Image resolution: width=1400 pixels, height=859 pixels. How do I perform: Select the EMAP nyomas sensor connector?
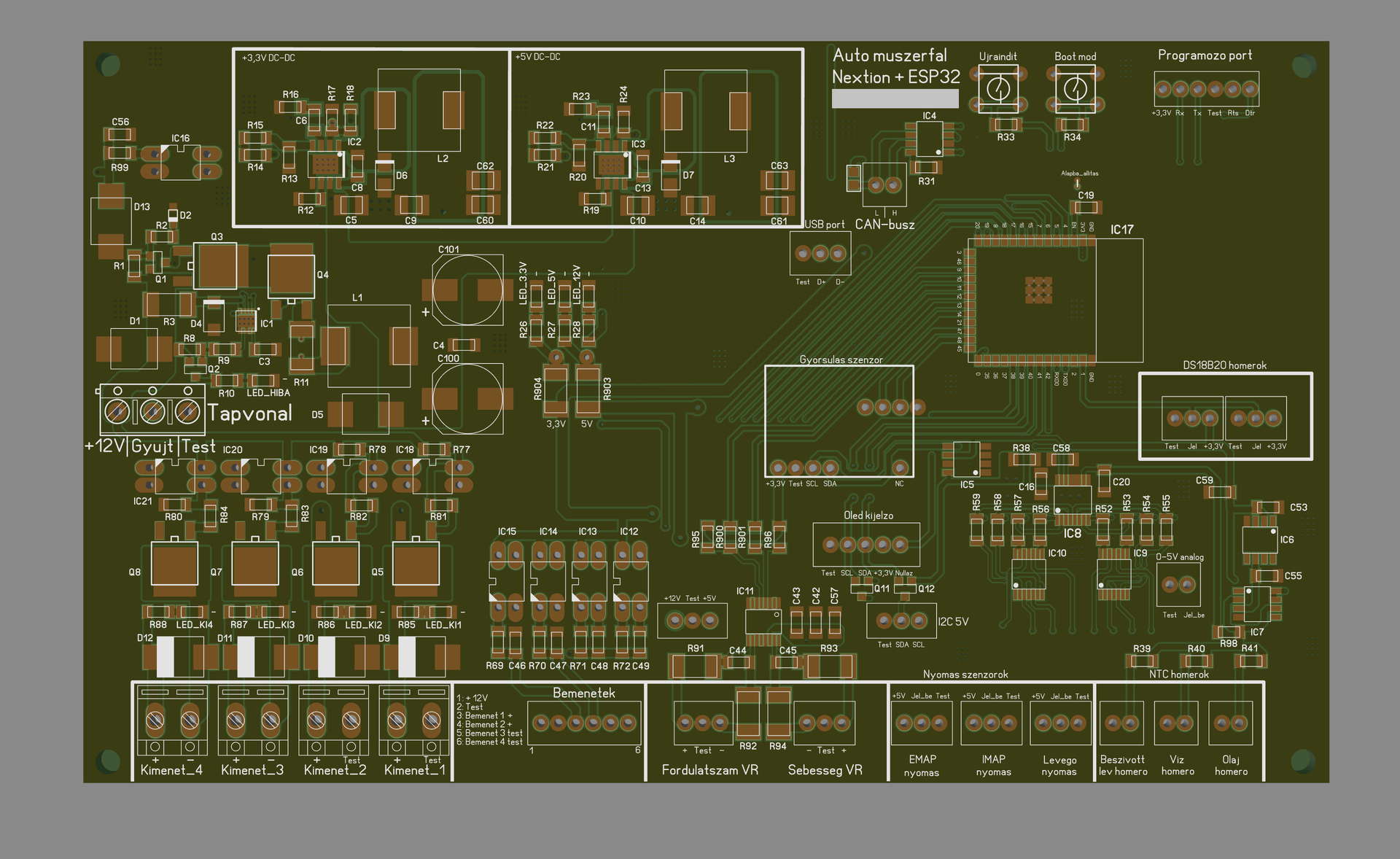[922, 723]
